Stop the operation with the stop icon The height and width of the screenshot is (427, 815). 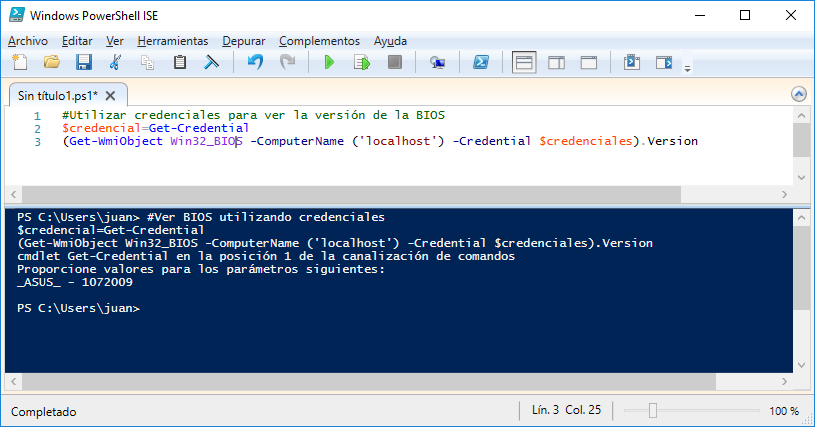pos(395,62)
